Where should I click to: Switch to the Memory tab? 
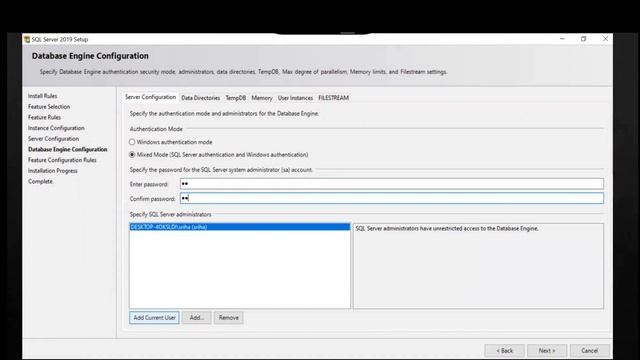(x=262, y=98)
